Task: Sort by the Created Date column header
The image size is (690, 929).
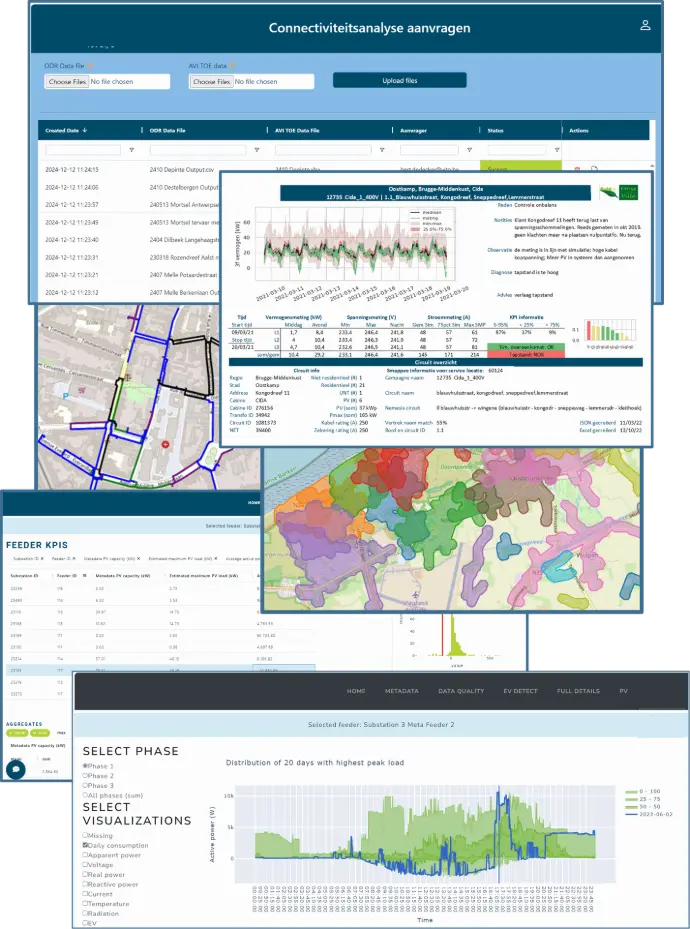Action: (x=66, y=130)
